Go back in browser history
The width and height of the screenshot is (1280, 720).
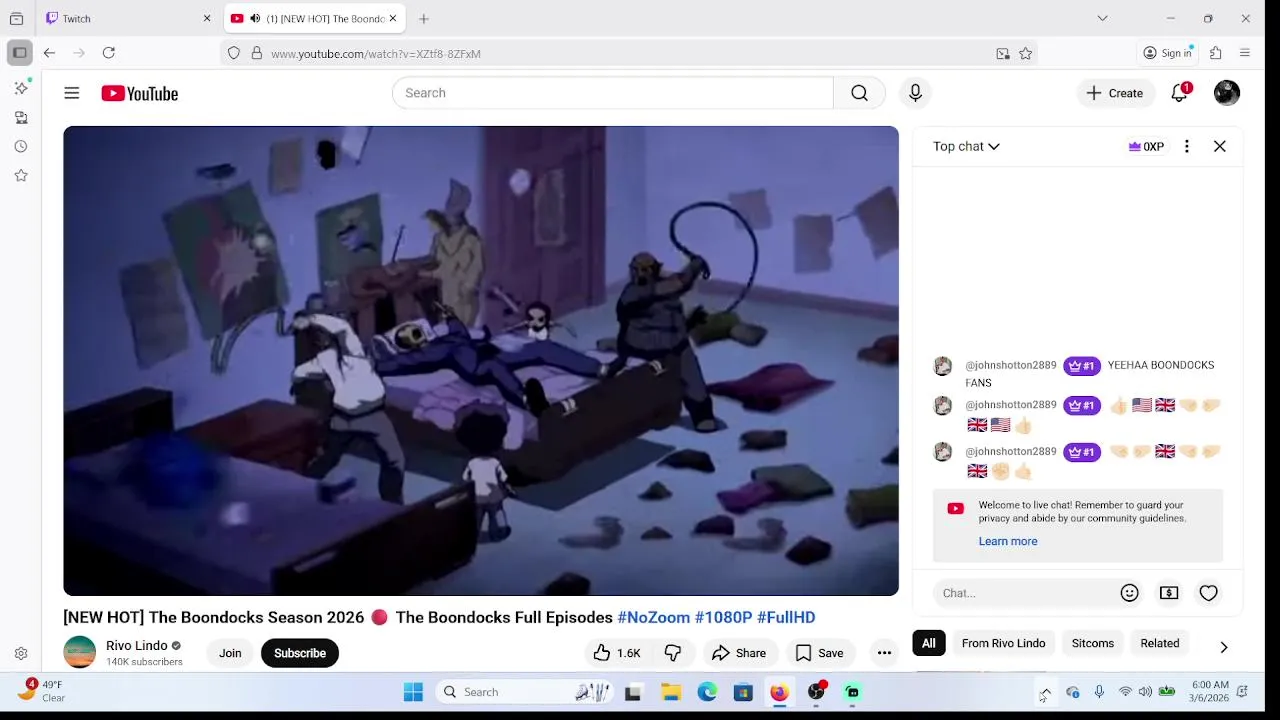(x=49, y=53)
